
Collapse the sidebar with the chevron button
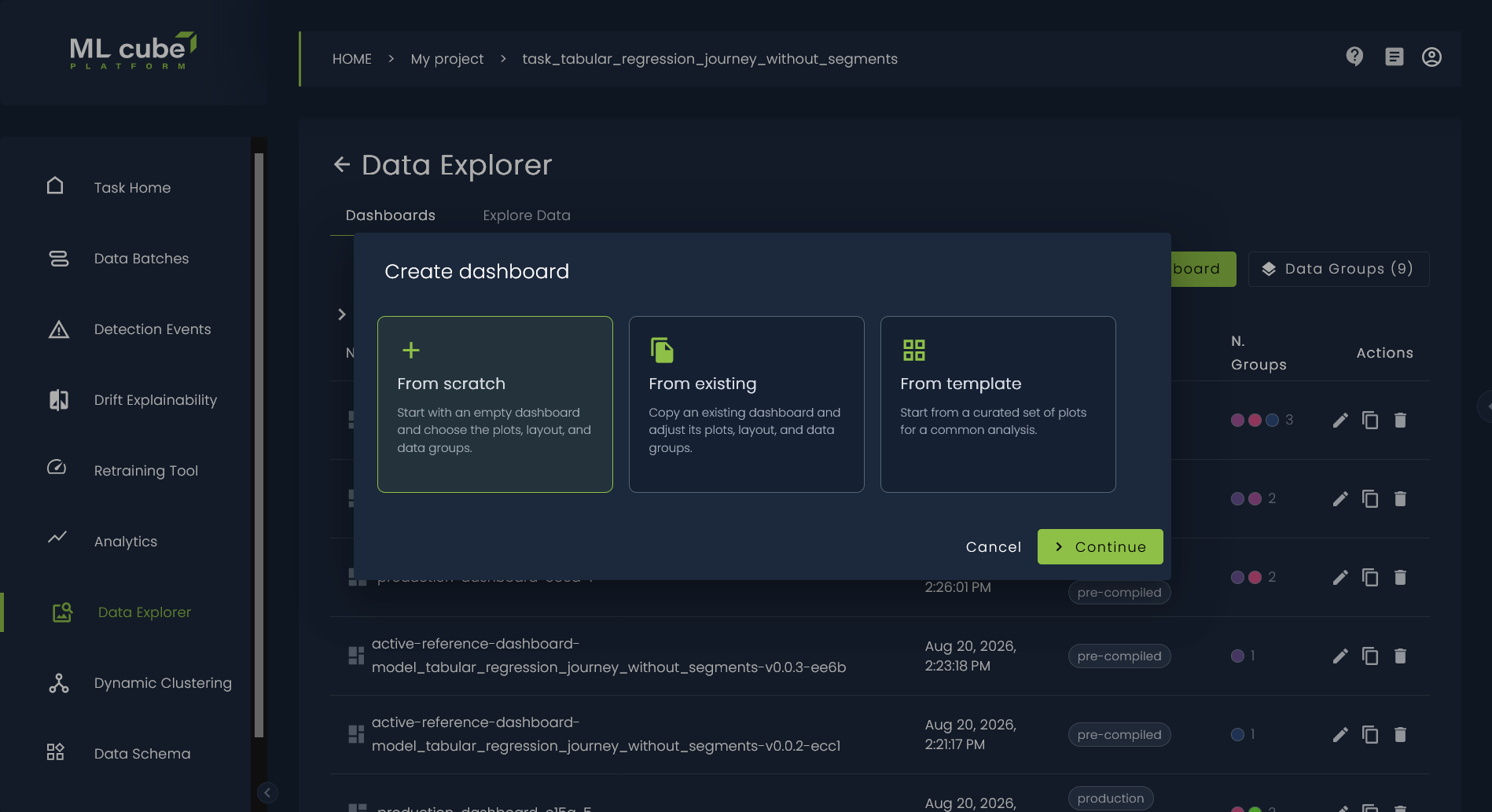tap(267, 792)
